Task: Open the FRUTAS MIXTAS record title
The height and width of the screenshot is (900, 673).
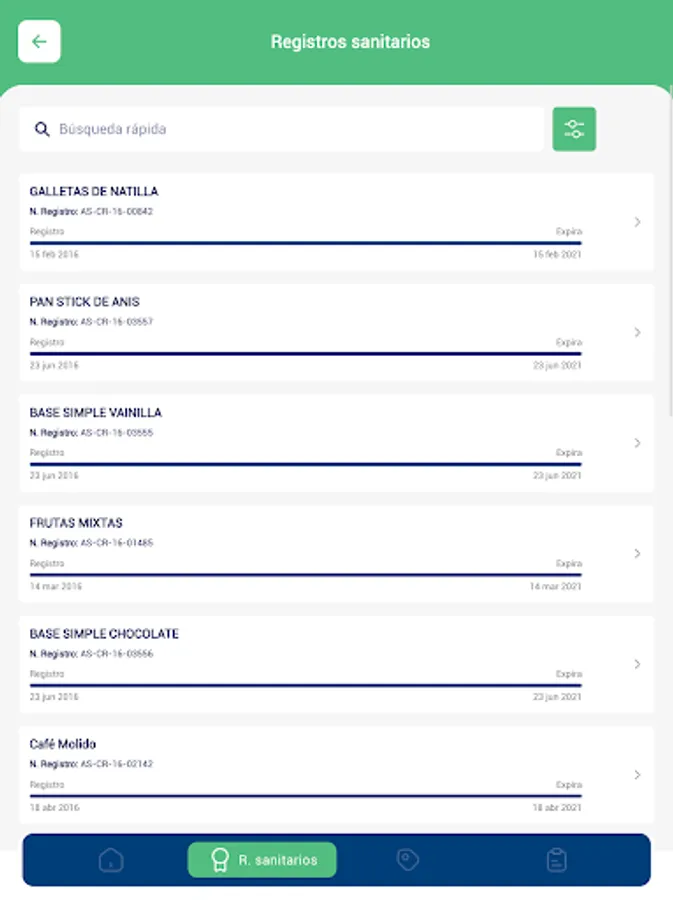Action: point(76,523)
